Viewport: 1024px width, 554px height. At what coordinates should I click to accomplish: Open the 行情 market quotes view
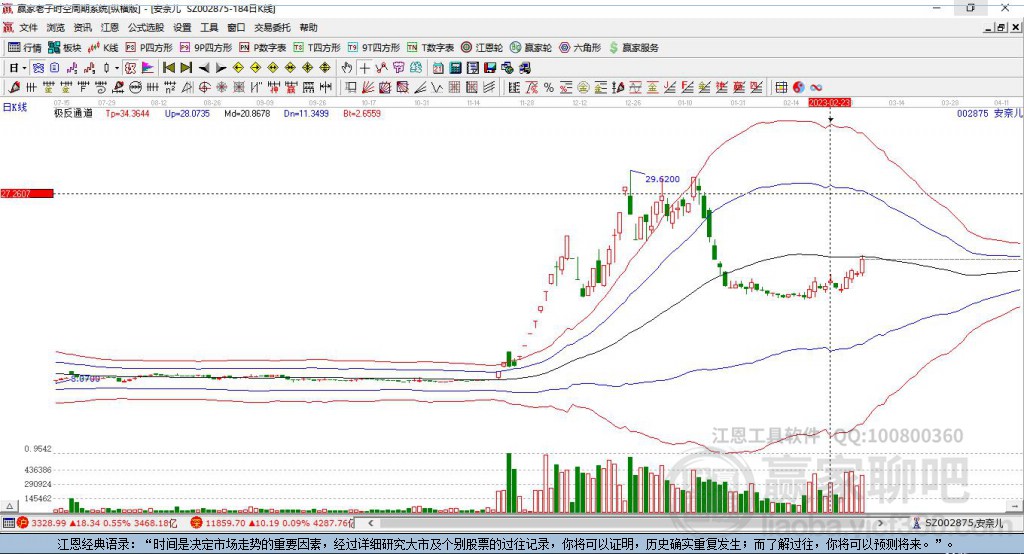coord(24,48)
